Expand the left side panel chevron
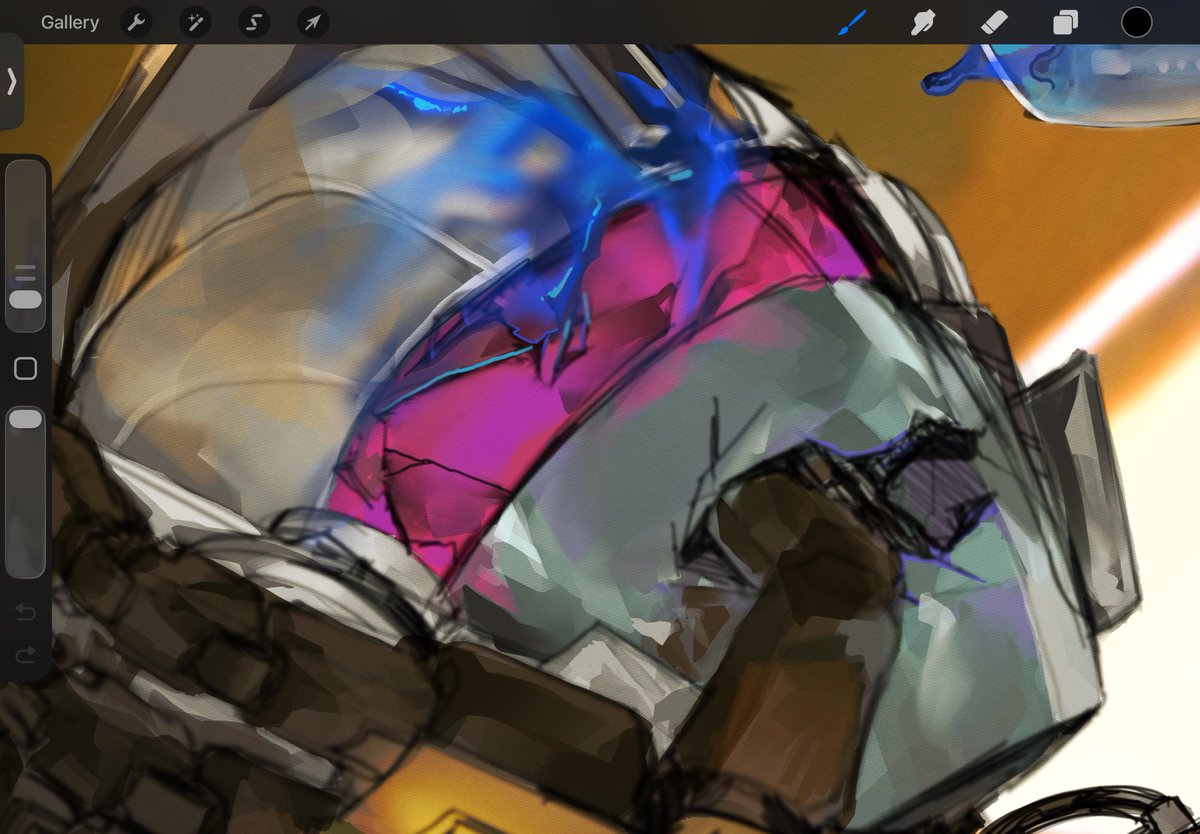1200x834 pixels. 11,81
